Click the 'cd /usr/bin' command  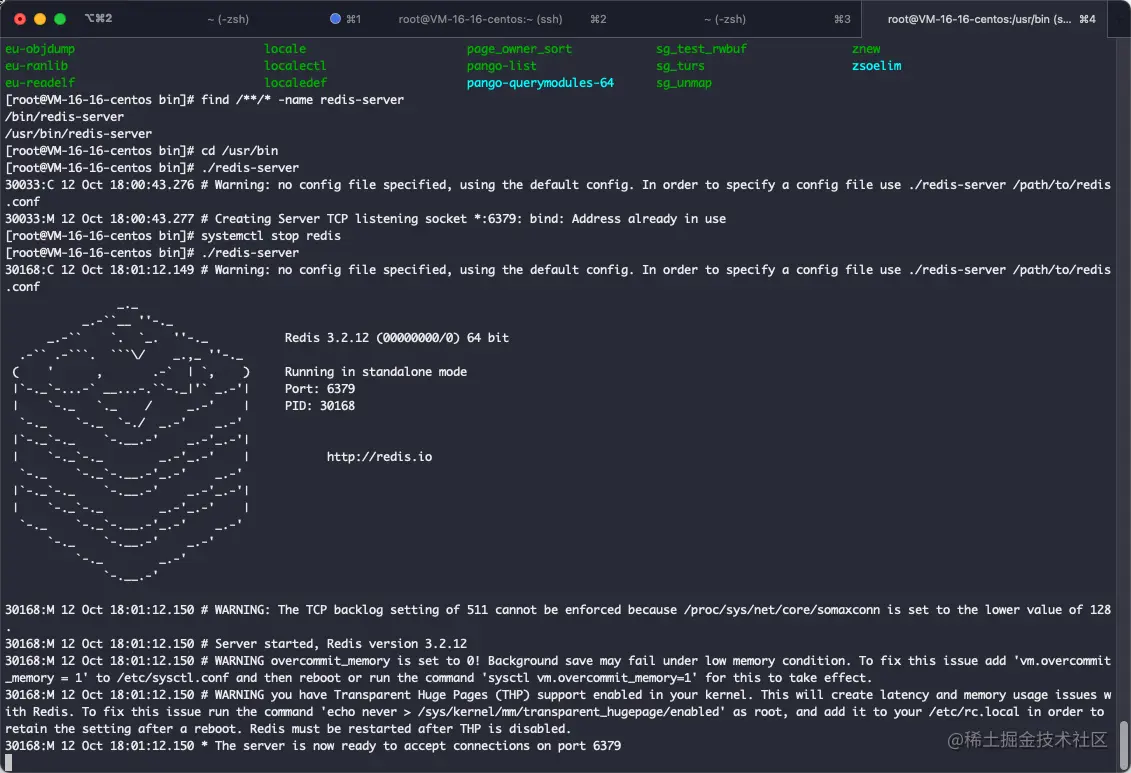[239, 151]
